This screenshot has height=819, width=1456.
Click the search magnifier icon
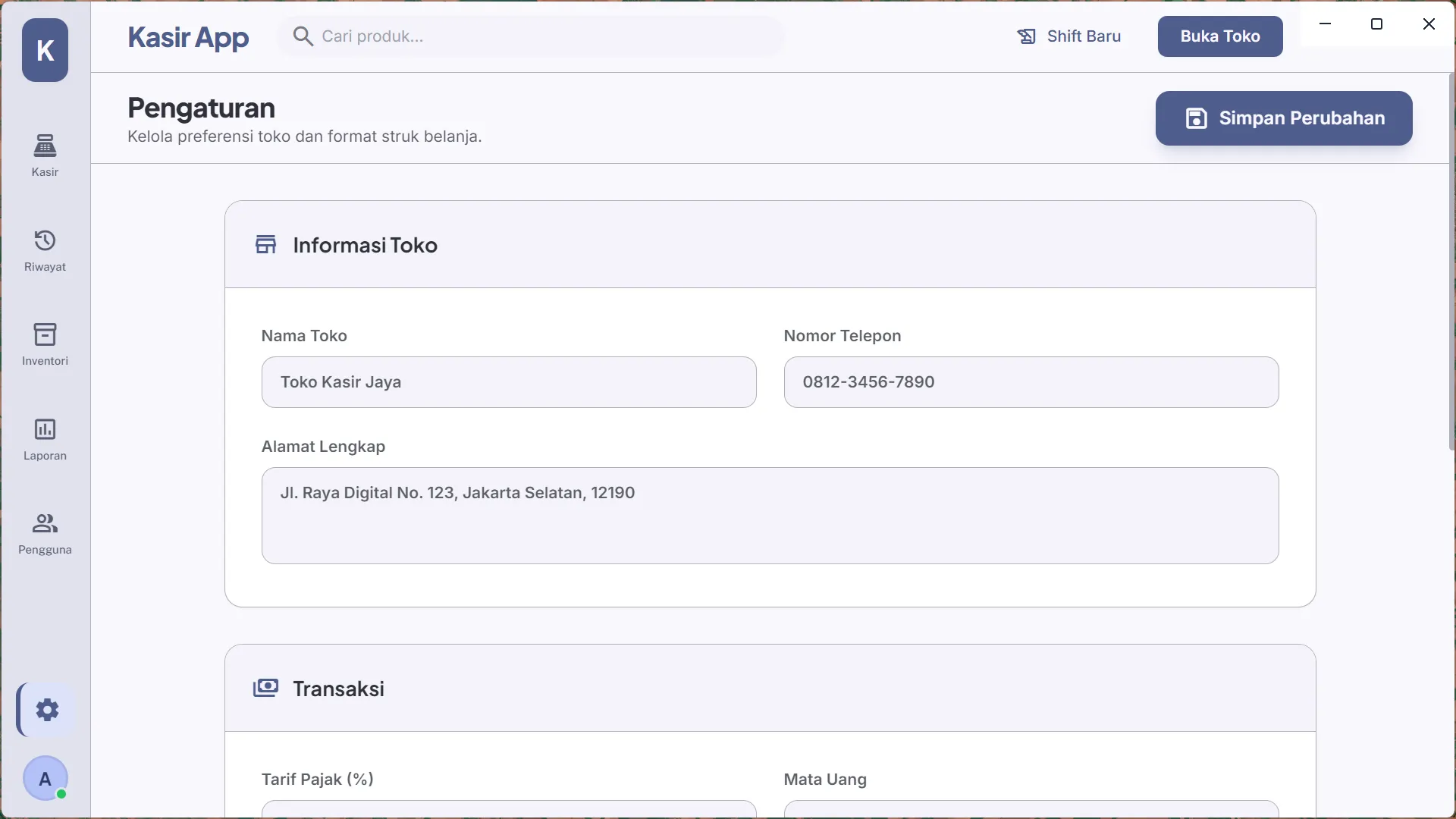tap(303, 36)
